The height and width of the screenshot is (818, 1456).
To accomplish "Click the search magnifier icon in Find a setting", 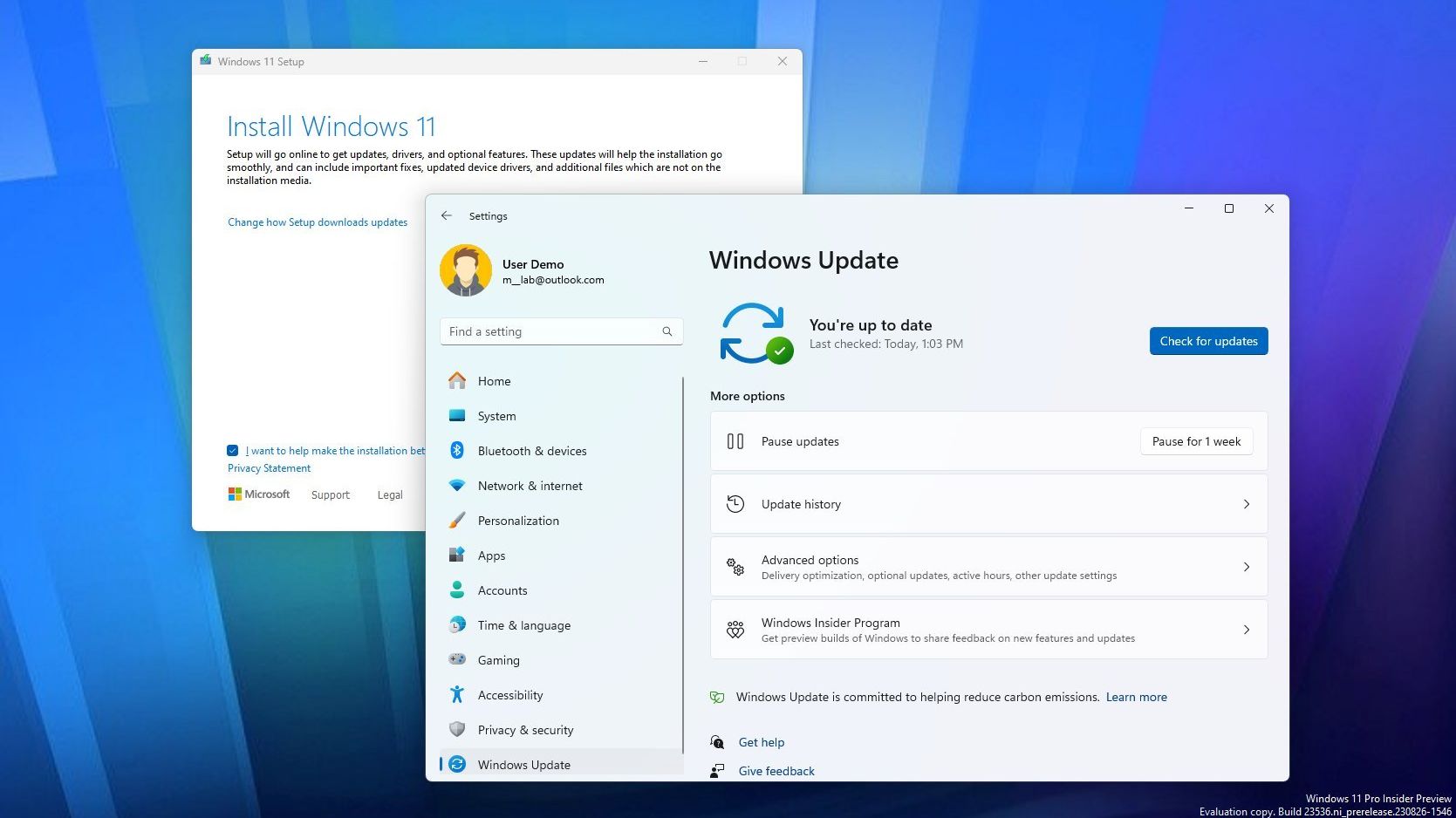I will pyautogui.click(x=667, y=331).
